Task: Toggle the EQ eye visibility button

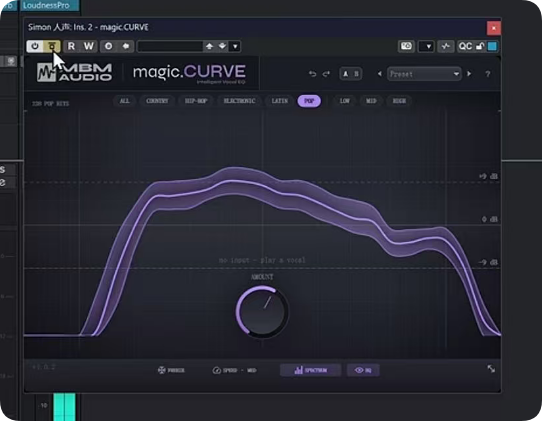Action: pos(363,370)
